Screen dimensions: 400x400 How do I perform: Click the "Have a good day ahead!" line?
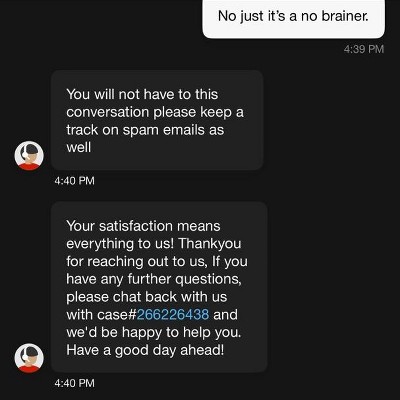(145, 350)
